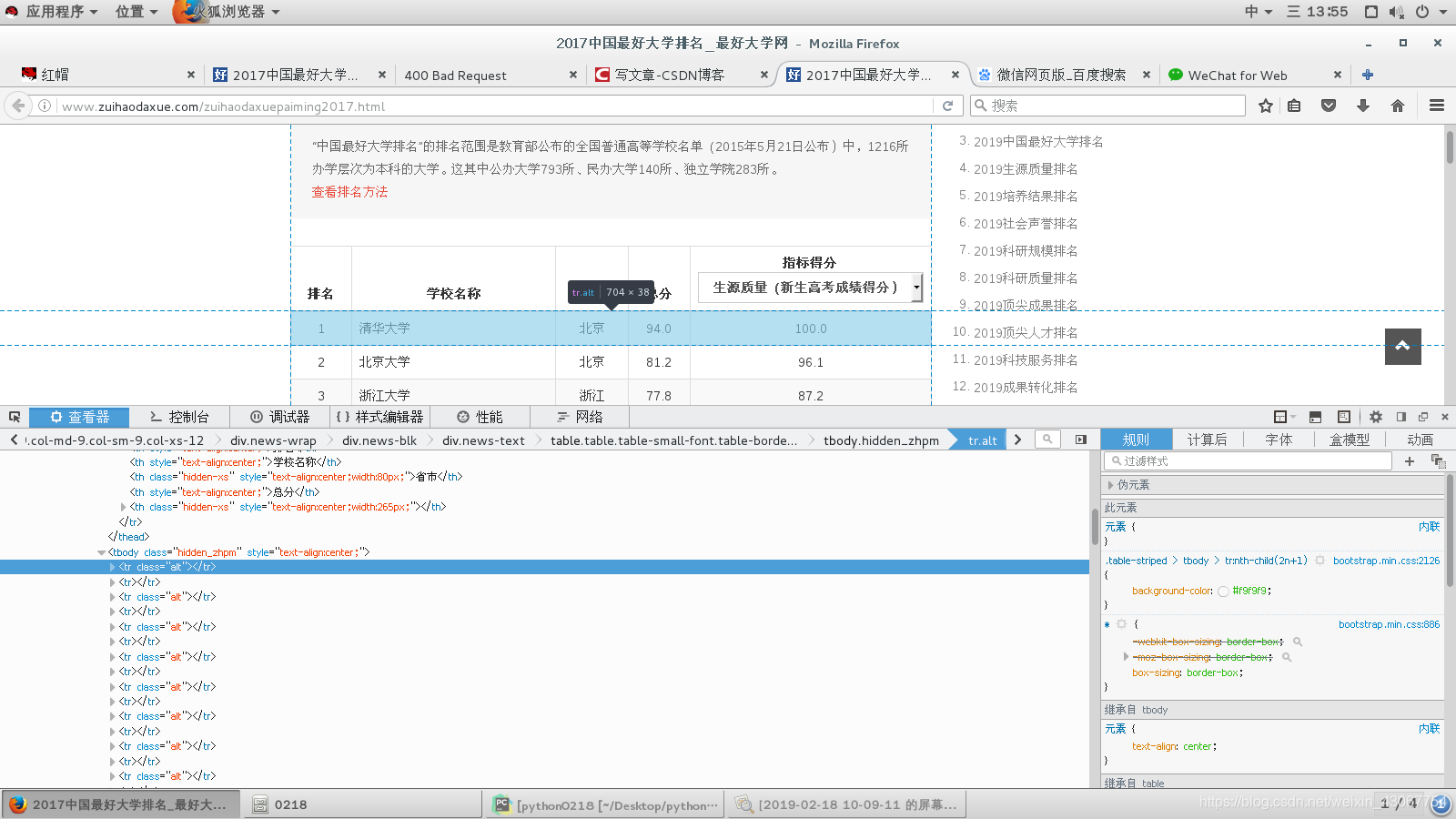The height and width of the screenshot is (819, 1456).
Task: Go to Firefox home page icon
Action: (x=1398, y=106)
